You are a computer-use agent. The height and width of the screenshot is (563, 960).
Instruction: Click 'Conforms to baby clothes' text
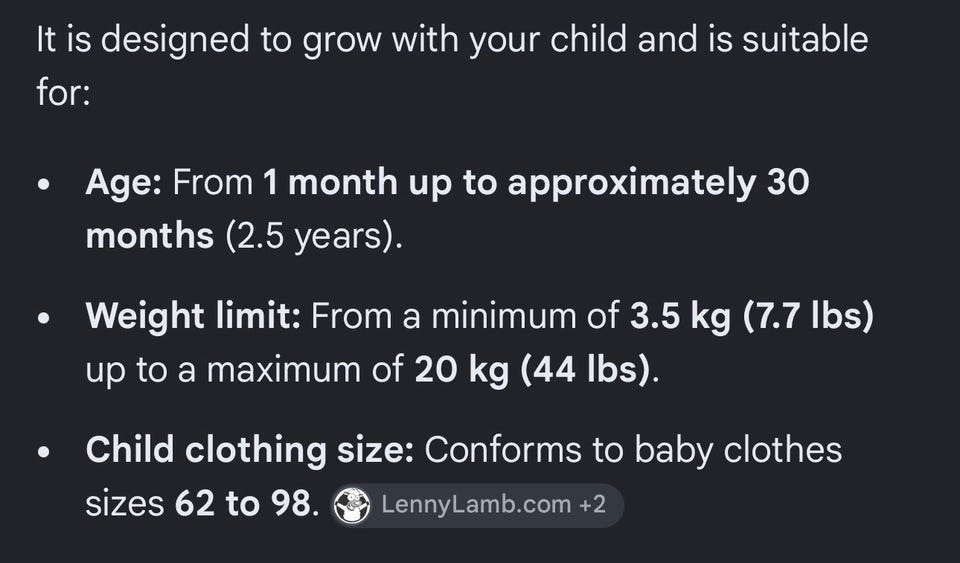pos(633,450)
